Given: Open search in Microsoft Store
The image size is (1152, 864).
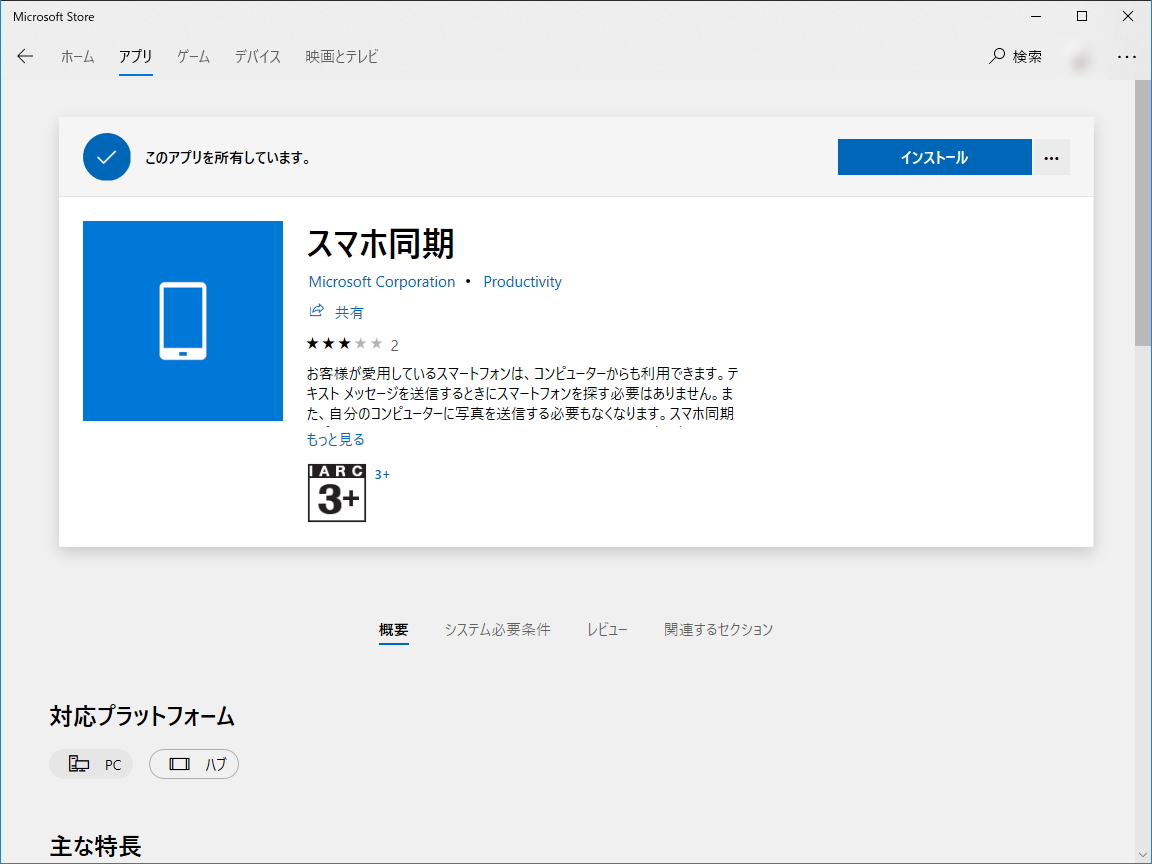Looking at the screenshot, I should click(1015, 57).
